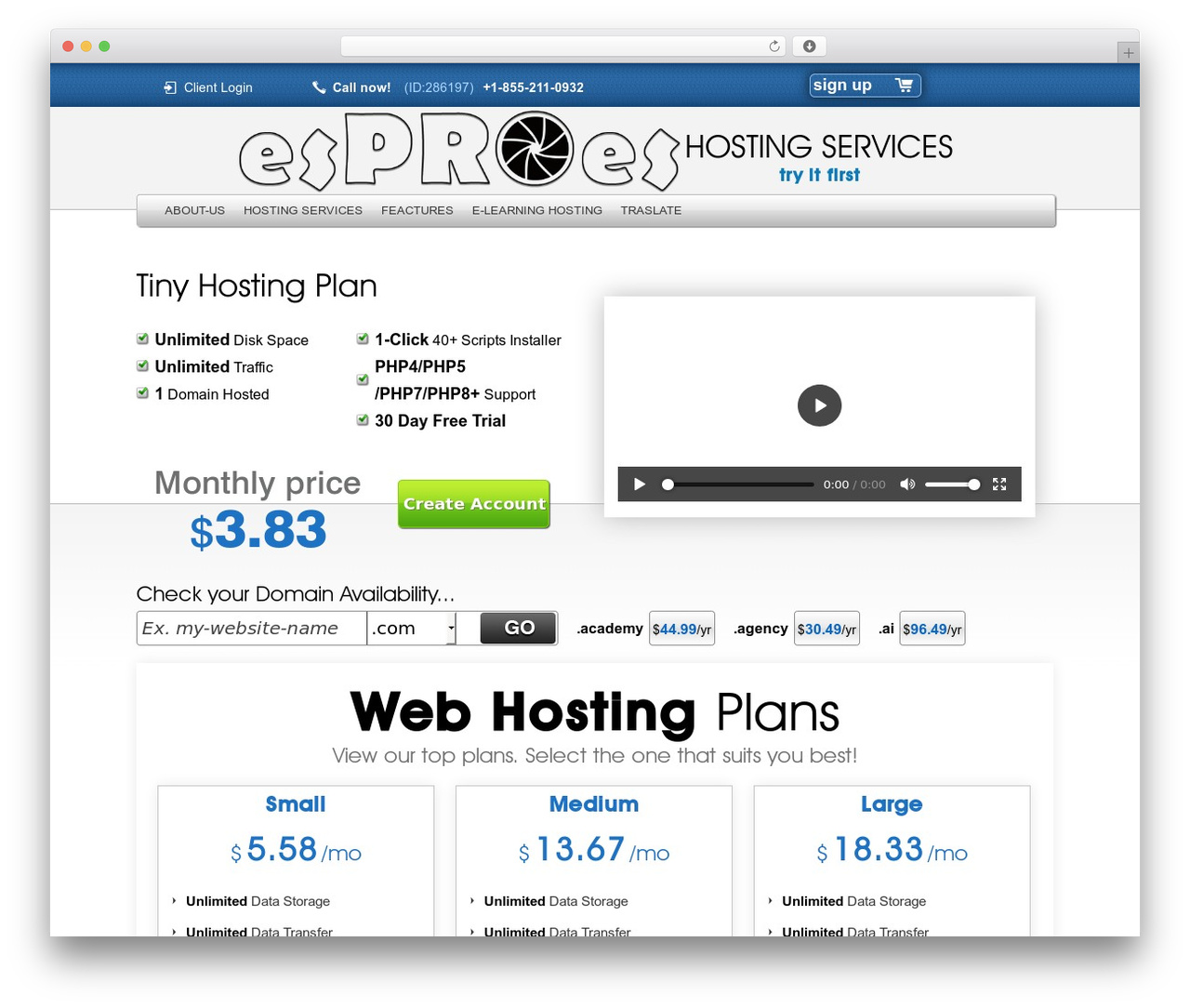
Task: Click the checkmark next to Unlimited Disk Space
Action: (142, 338)
